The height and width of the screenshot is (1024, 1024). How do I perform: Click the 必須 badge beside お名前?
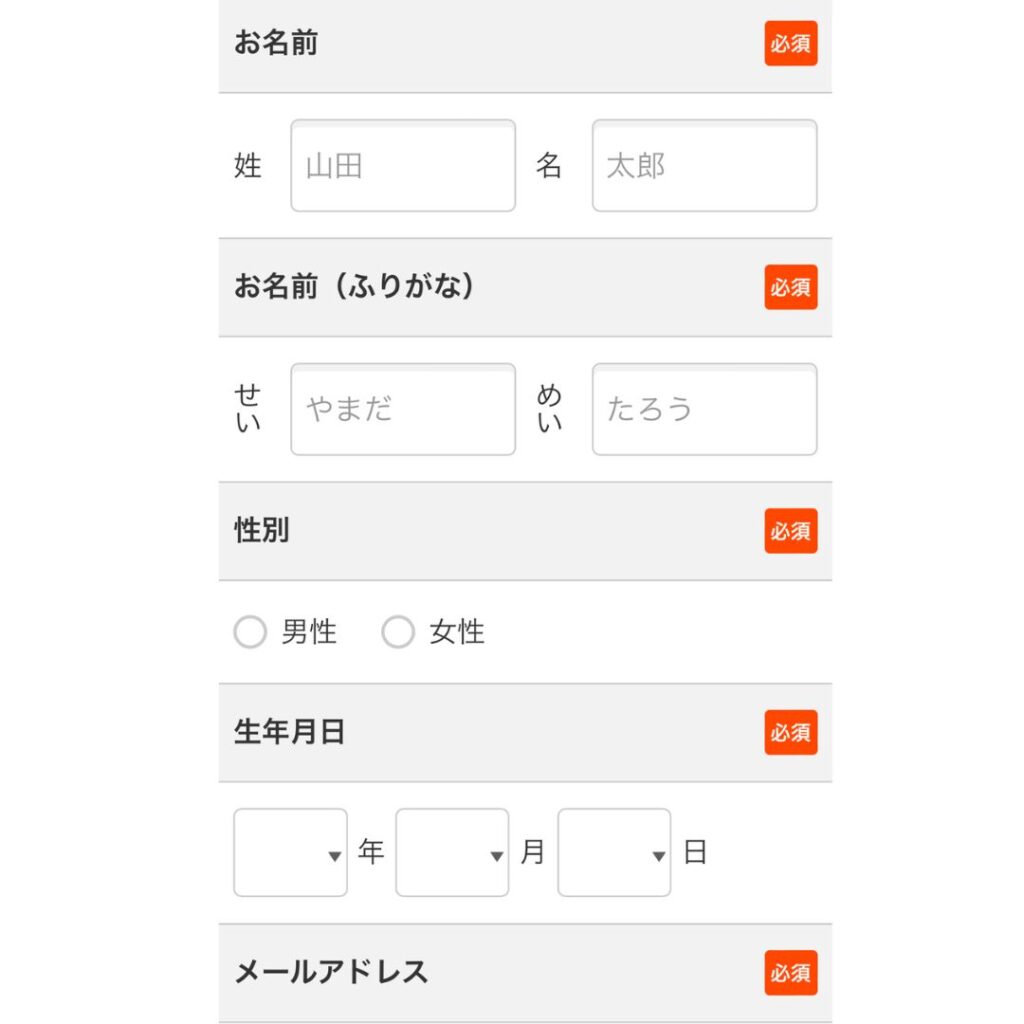tap(790, 44)
